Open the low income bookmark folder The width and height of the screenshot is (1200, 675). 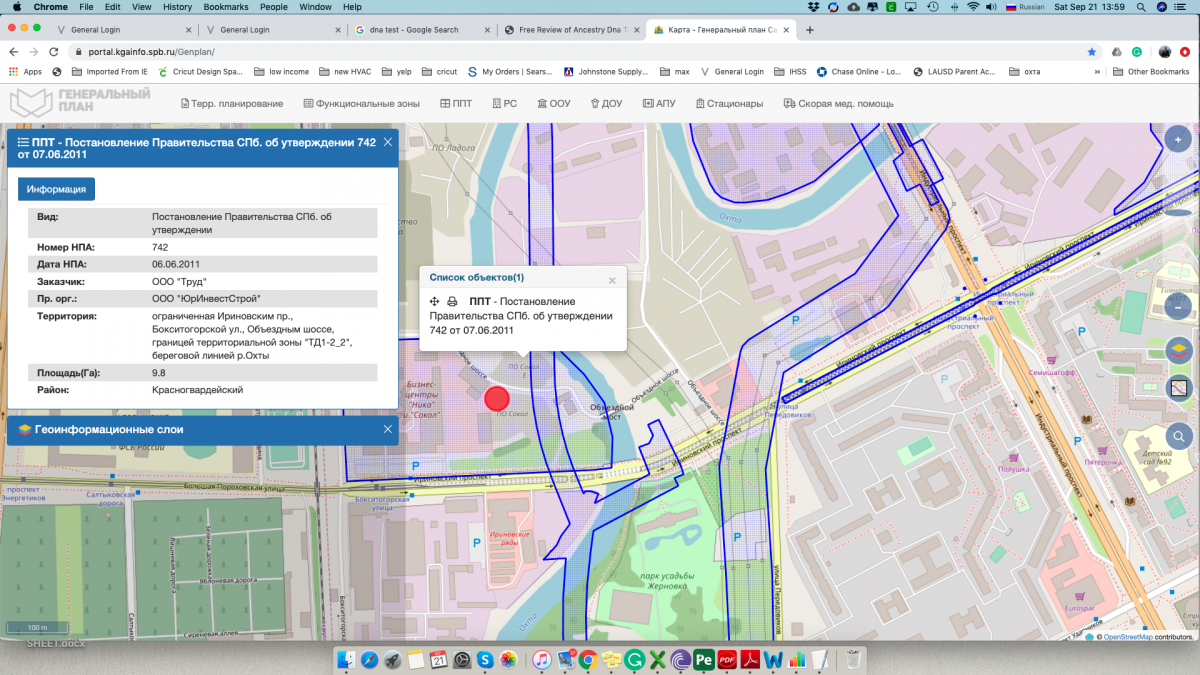[281, 72]
